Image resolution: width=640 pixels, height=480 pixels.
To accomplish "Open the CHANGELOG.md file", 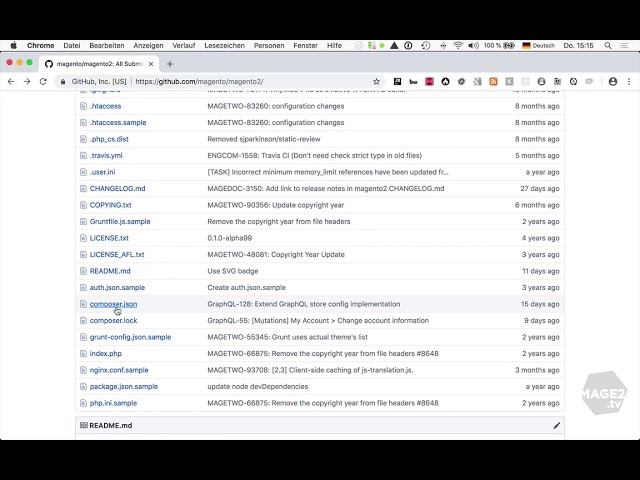I will point(118,189).
